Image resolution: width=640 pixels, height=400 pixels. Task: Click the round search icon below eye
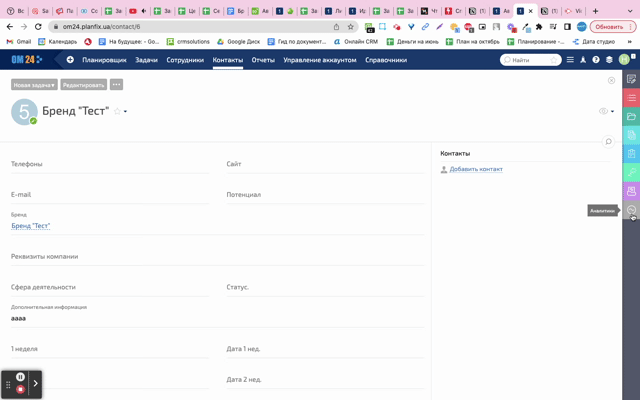point(608,142)
